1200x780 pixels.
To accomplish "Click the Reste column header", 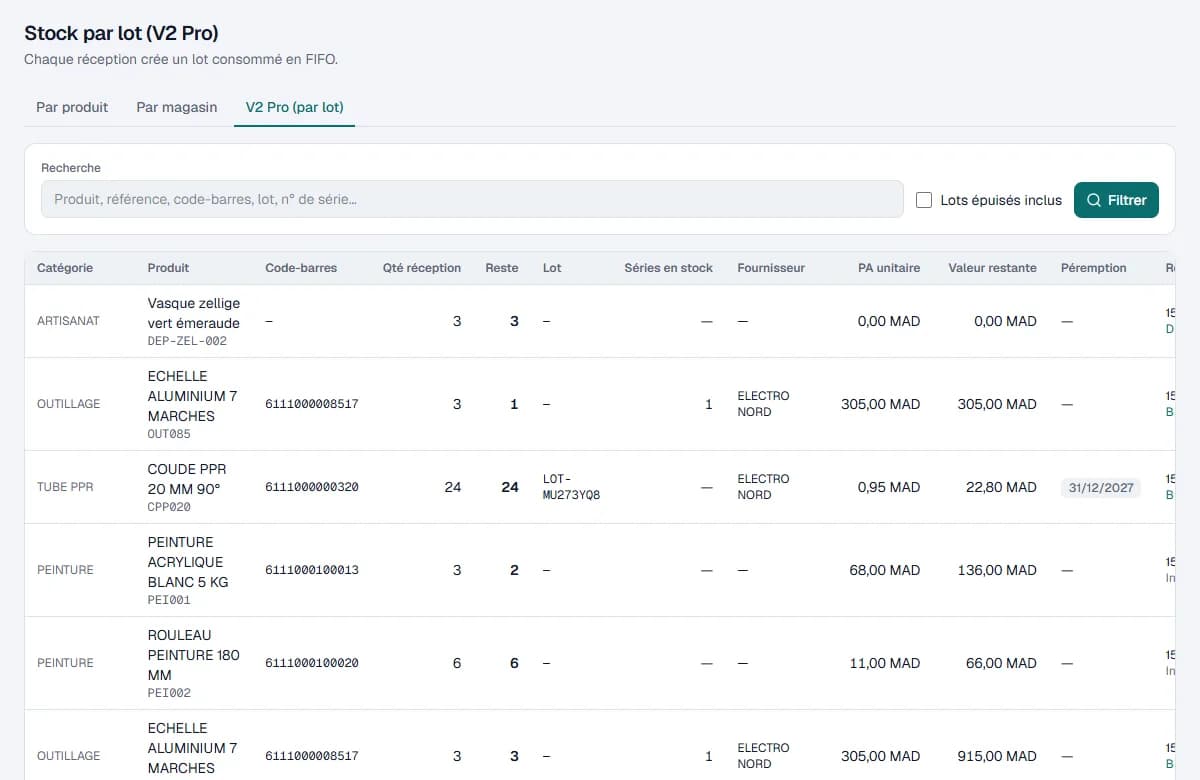I will [502, 268].
